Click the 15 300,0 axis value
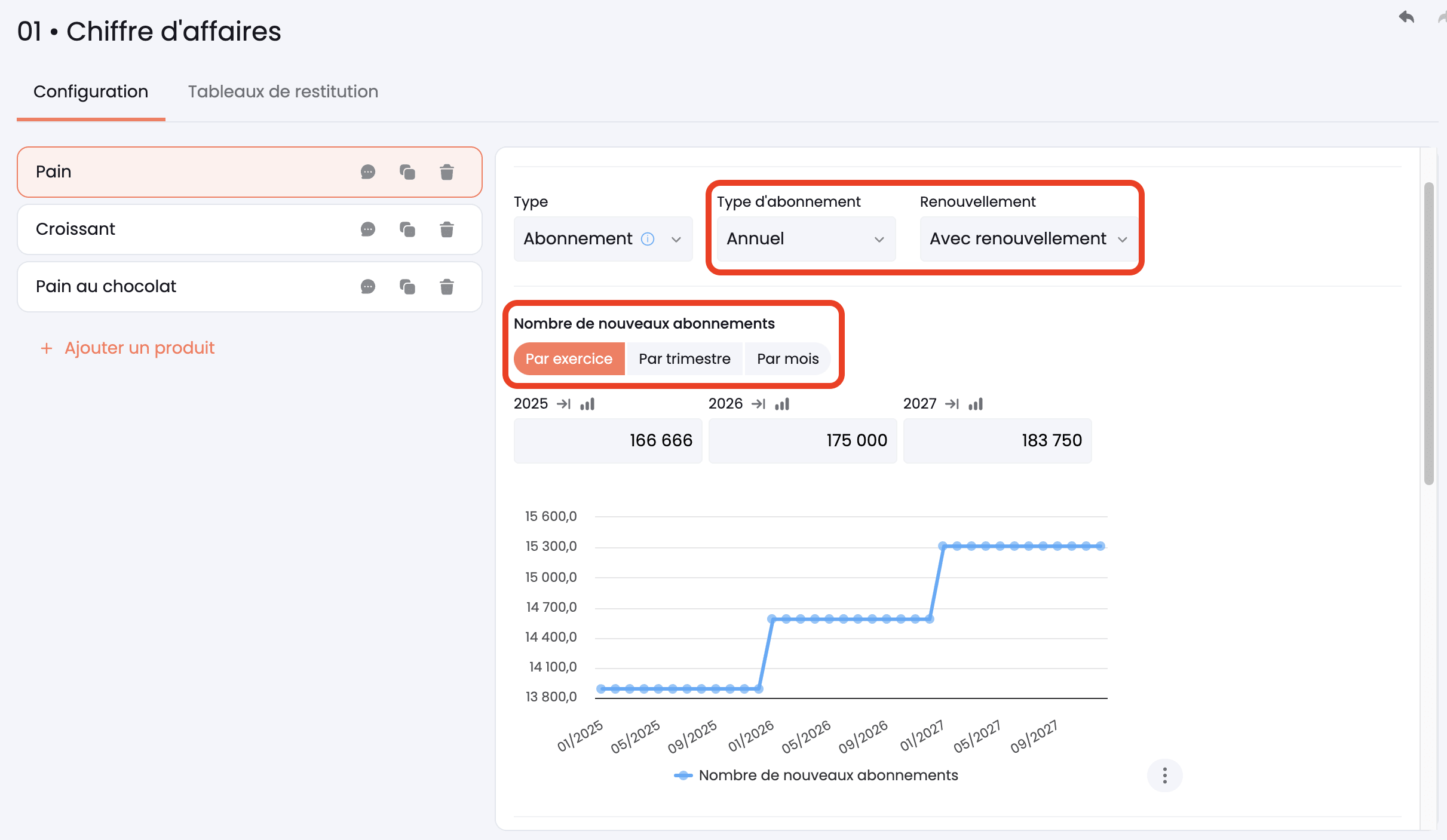The height and width of the screenshot is (840, 1447). pyautogui.click(x=551, y=546)
